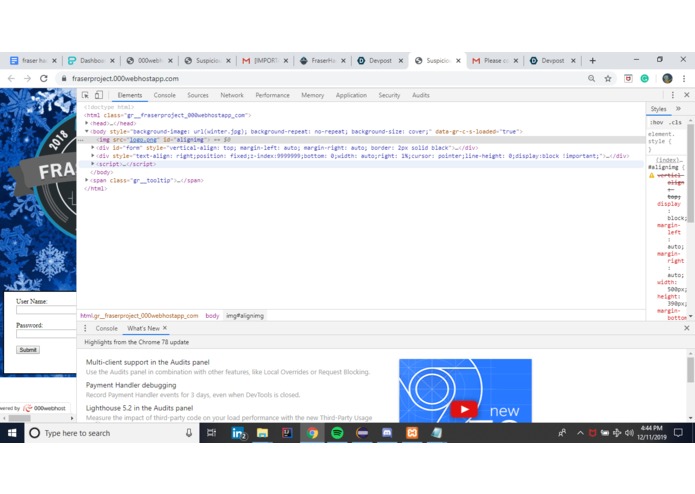Show more sidebar tabs chevron
The image size is (695, 494).
click(678, 109)
